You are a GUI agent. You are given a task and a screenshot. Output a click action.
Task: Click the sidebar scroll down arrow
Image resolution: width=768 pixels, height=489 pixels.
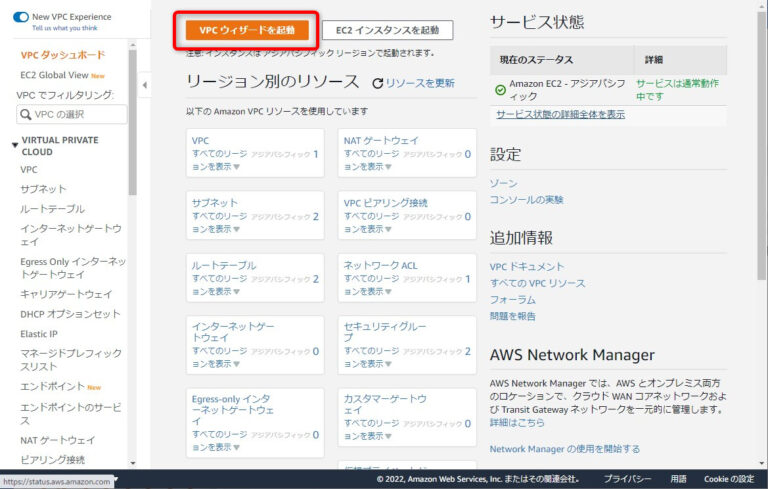(133, 463)
